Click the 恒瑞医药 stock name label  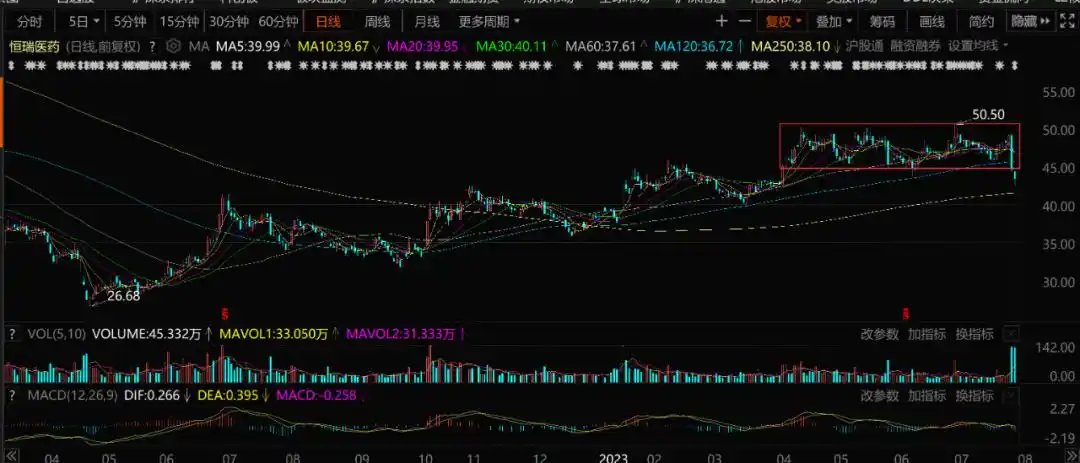34,48
